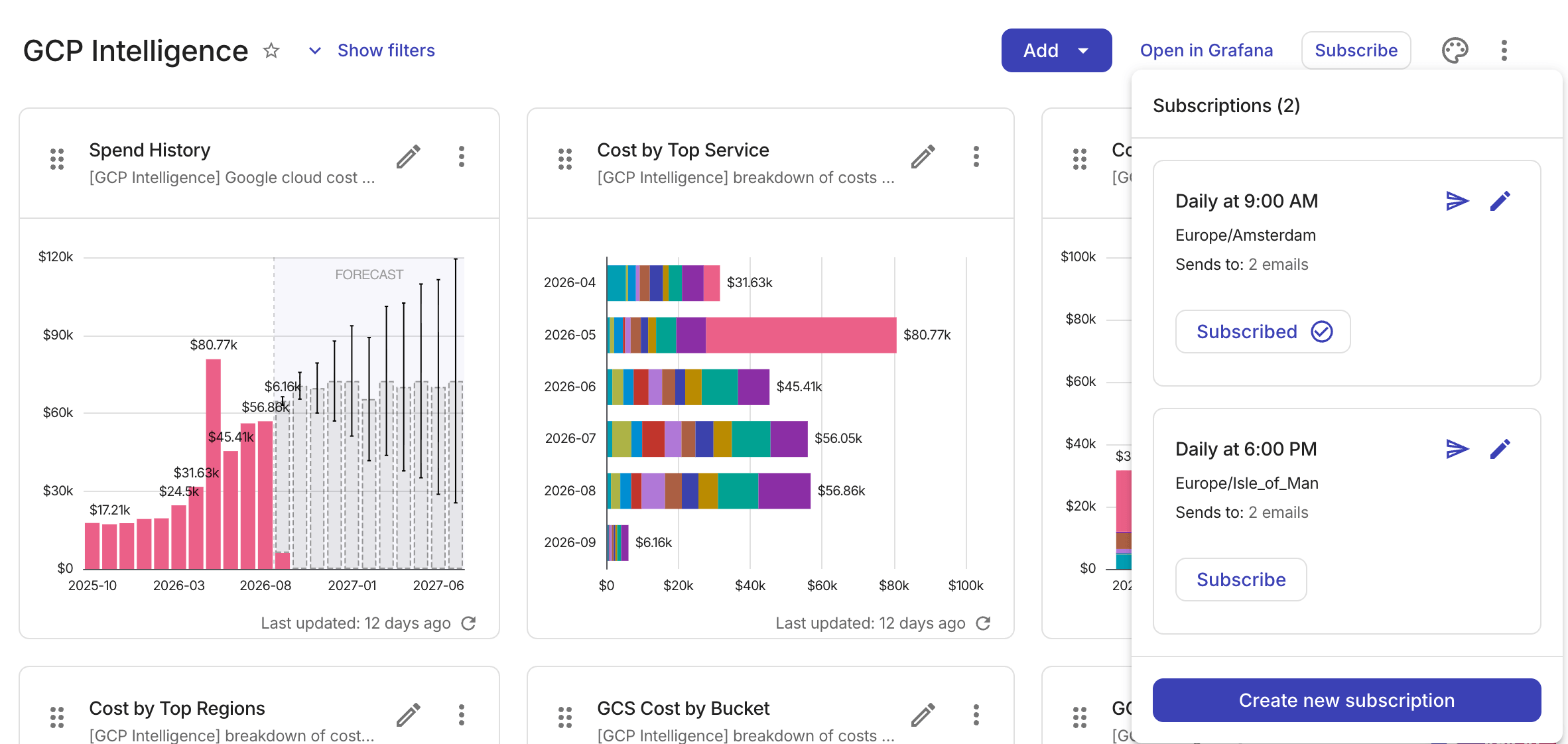Star the GCP Intelligence dashboard as favorite
1568x744 pixels.
tap(271, 50)
